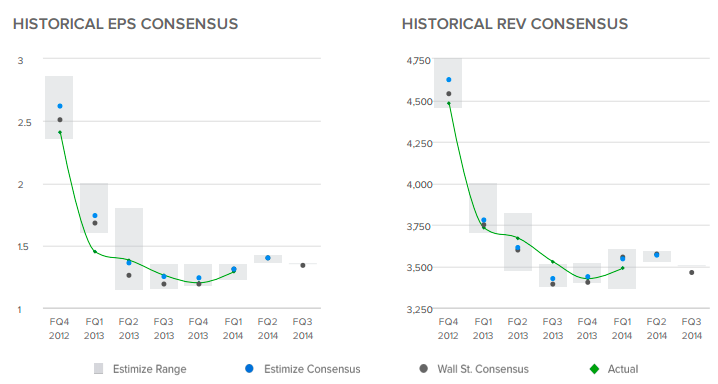Click the FQ4 2012 green EPS actual point
This screenshot has width=718, height=384.
60,132
